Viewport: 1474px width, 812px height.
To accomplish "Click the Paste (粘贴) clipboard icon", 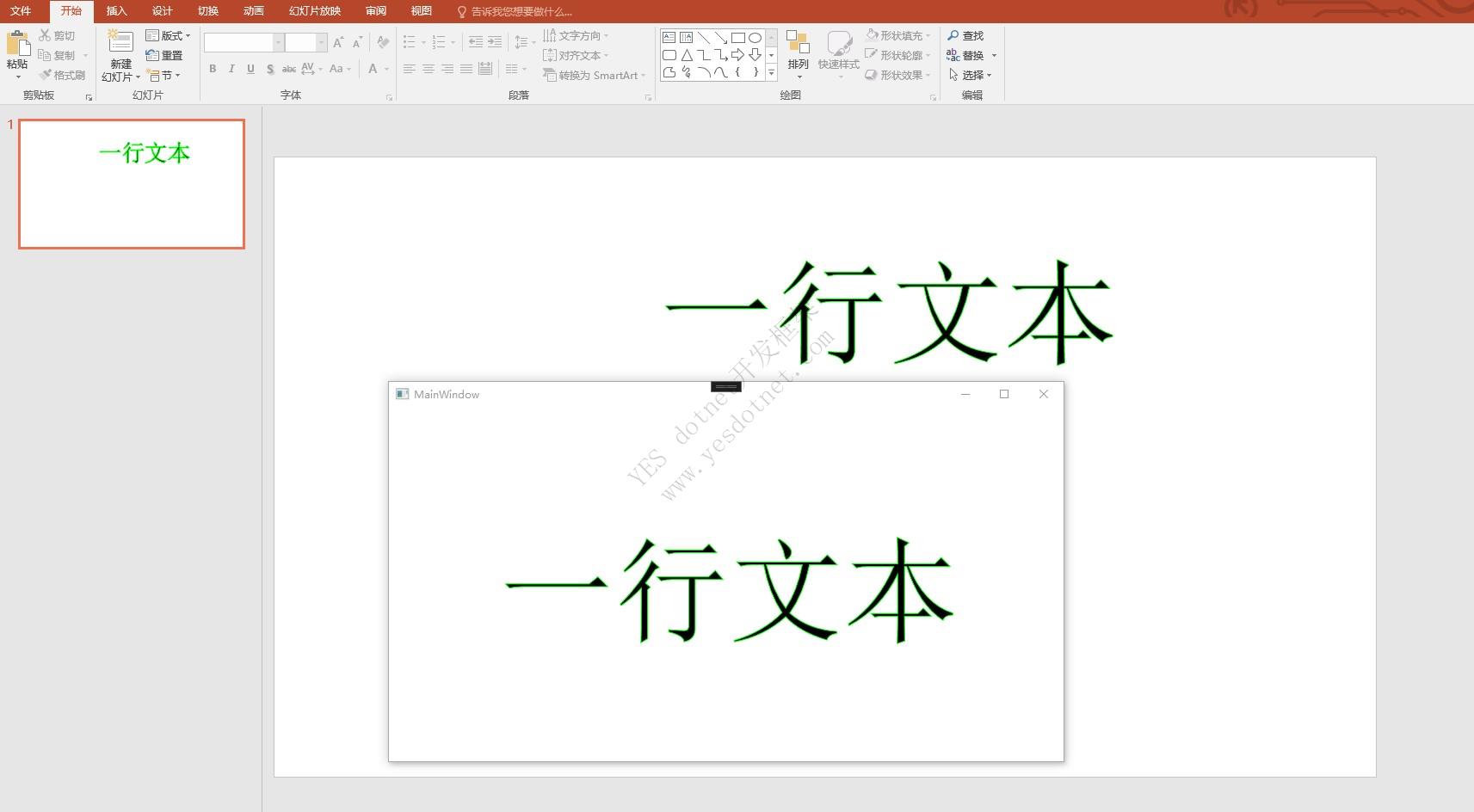I will coord(18,43).
